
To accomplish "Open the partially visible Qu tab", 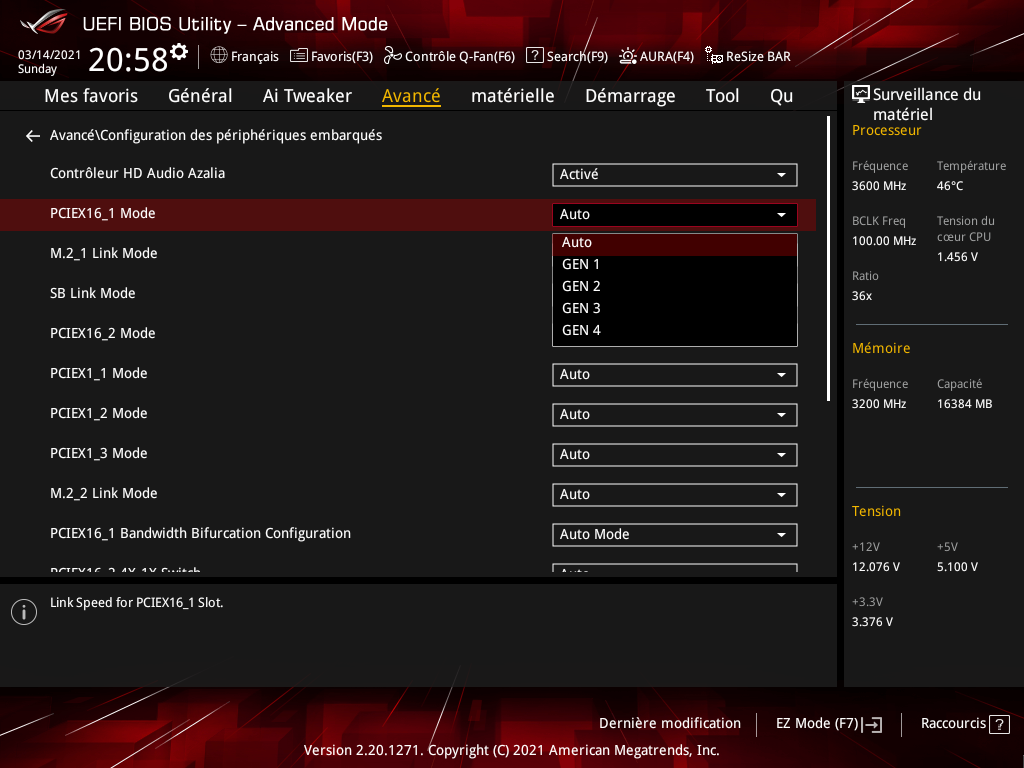I will [x=781, y=96].
